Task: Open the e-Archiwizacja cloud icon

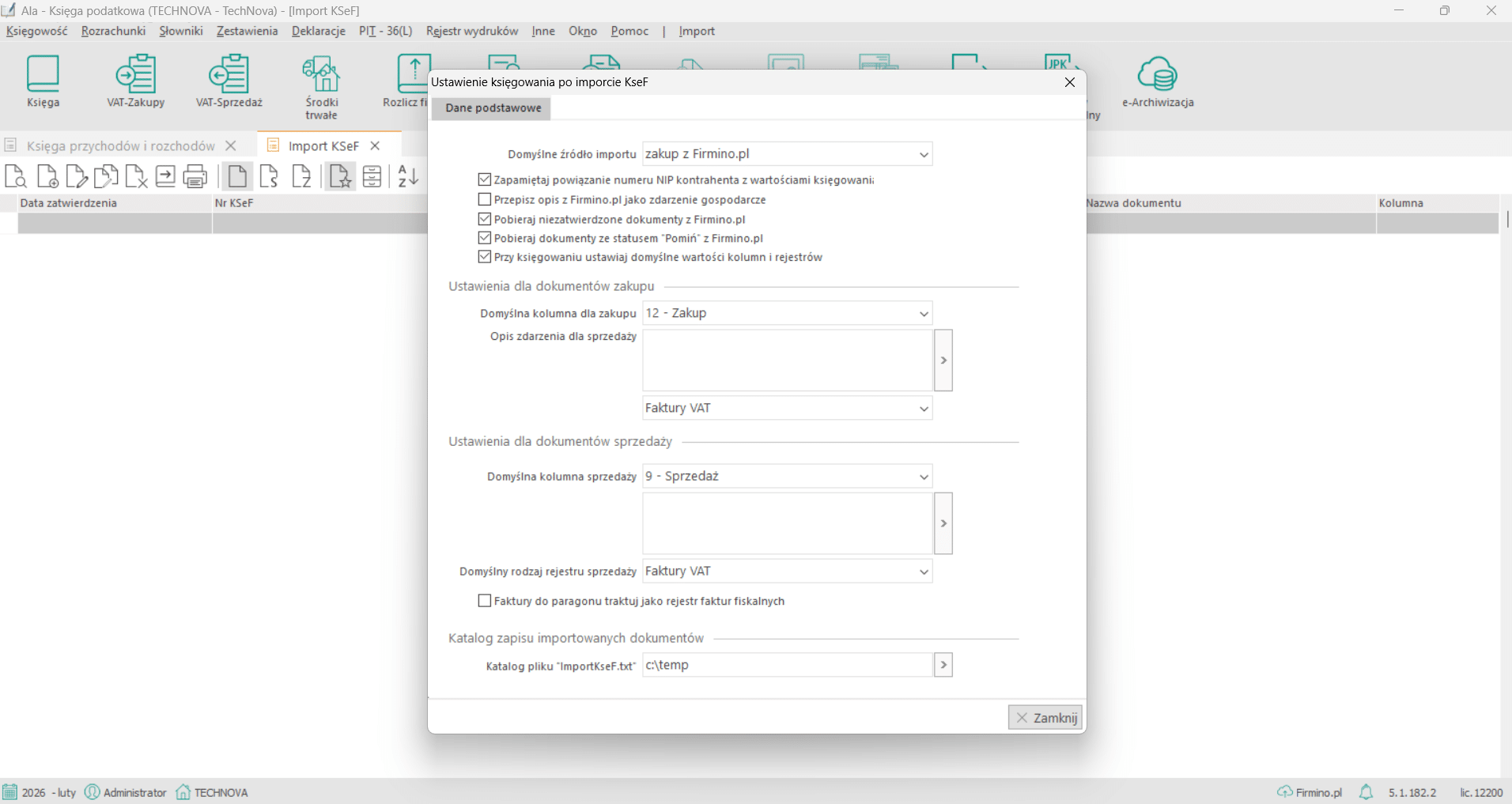Action: point(1157,81)
